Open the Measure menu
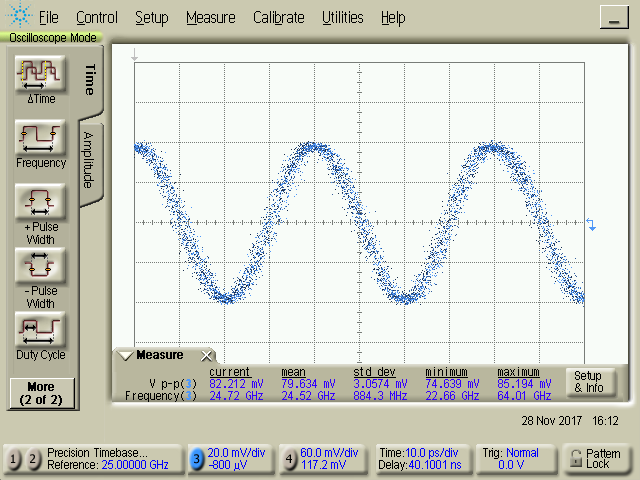This screenshot has height=480, width=640. [210, 17]
